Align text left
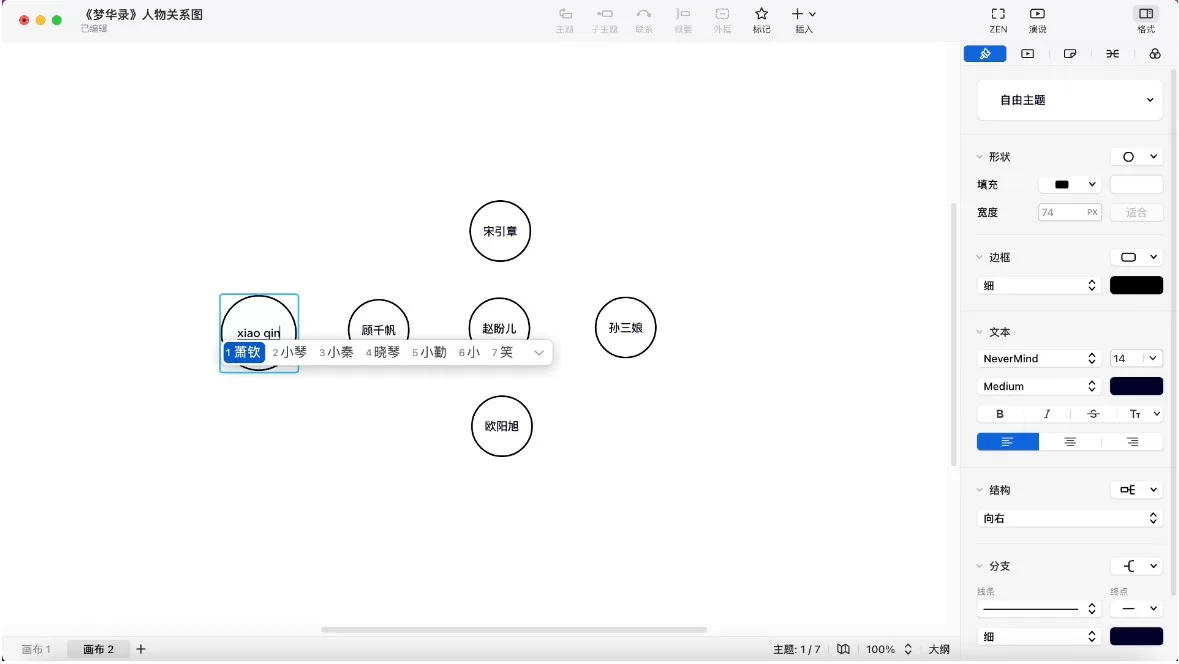Image resolution: width=1179 pixels, height=664 pixels. tap(1008, 442)
